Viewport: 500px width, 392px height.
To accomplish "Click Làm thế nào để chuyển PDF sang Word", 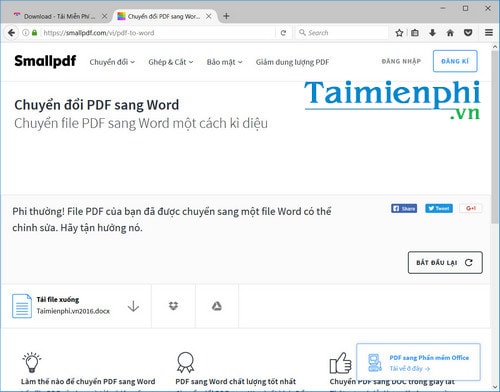I will (x=88, y=381).
